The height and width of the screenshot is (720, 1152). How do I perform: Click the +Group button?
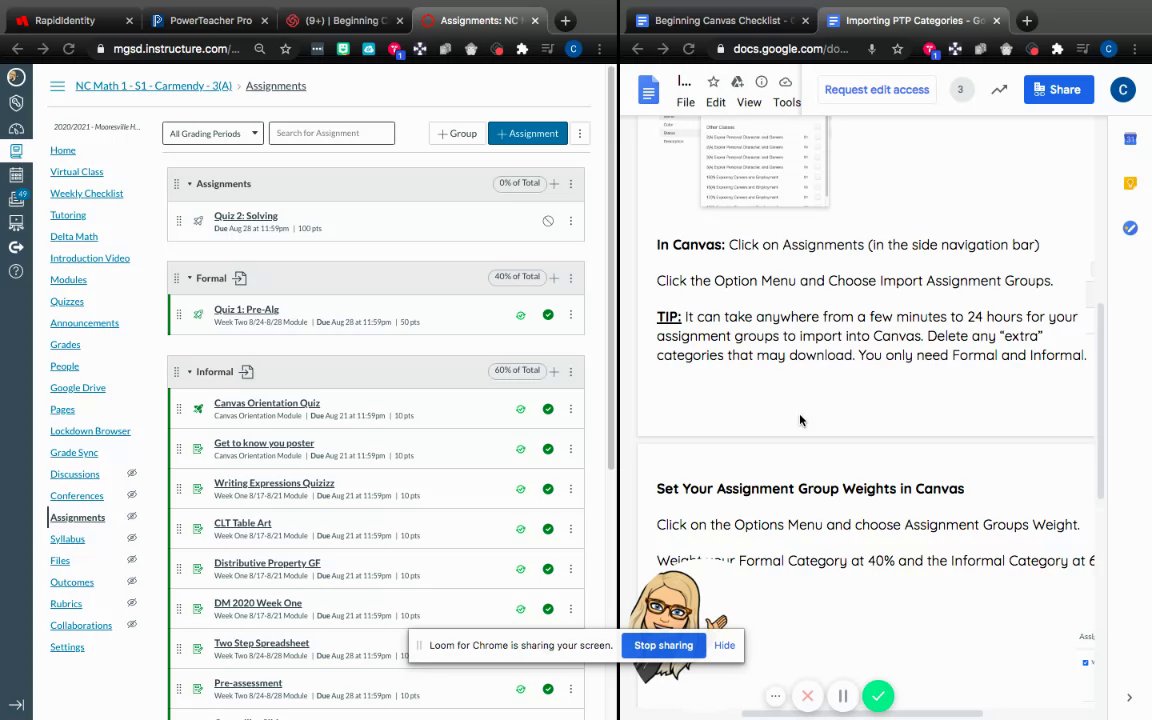point(457,134)
